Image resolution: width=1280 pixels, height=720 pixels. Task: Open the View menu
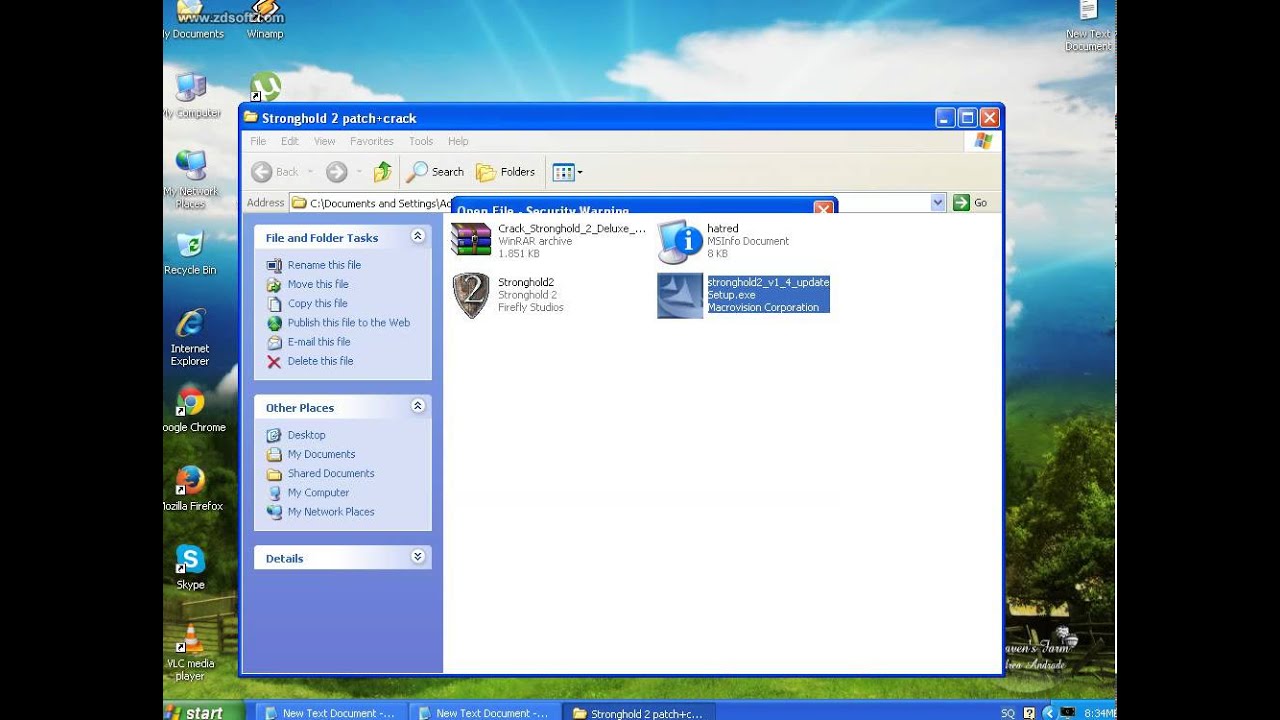coord(325,141)
